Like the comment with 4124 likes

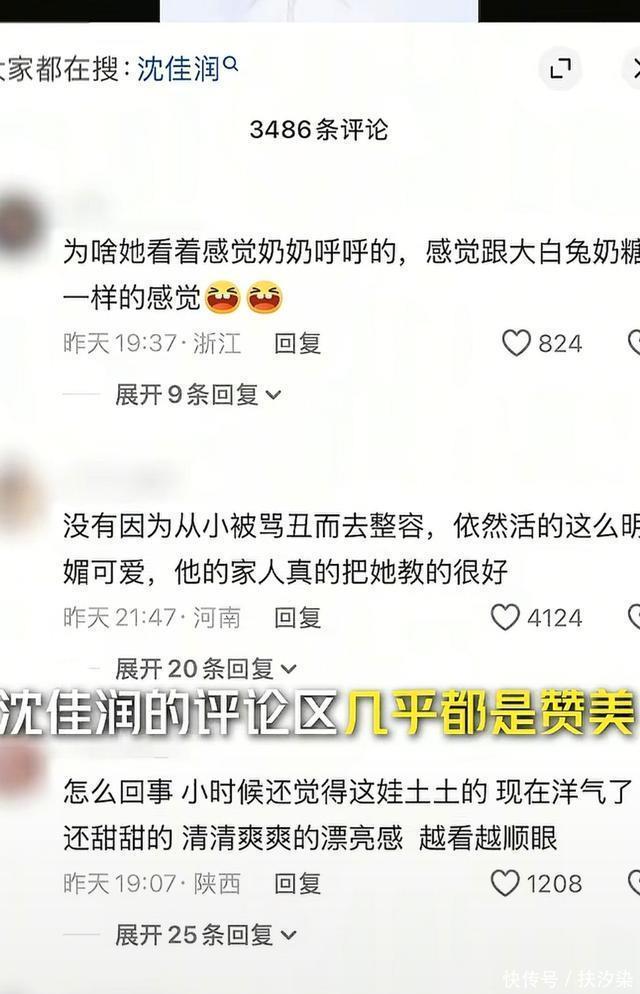(505, 617)
